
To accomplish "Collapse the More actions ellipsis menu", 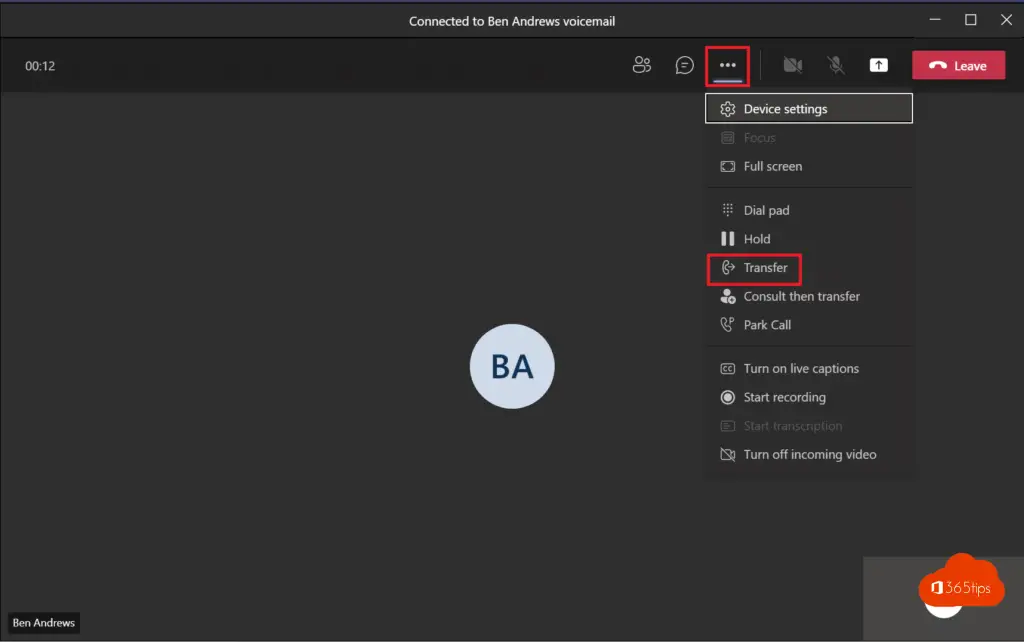I will pos(728,65).
